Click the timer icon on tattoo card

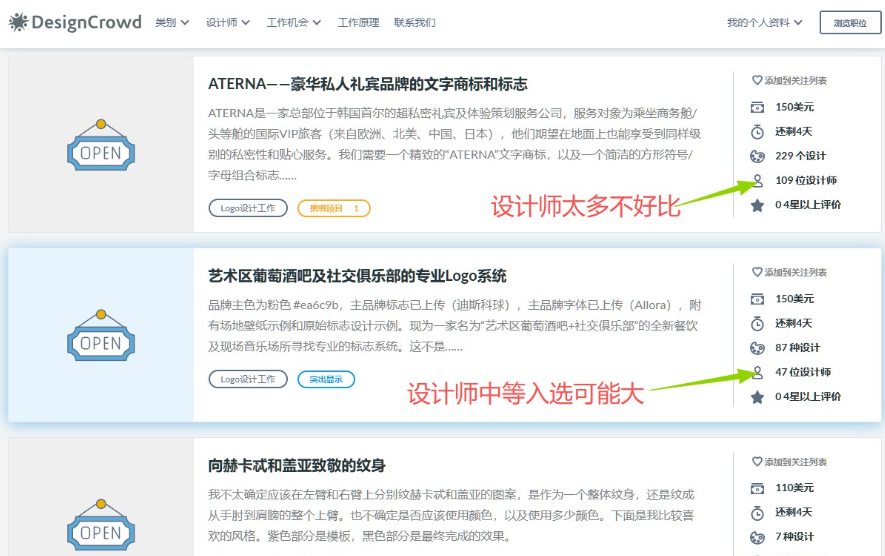click(757, 513)
